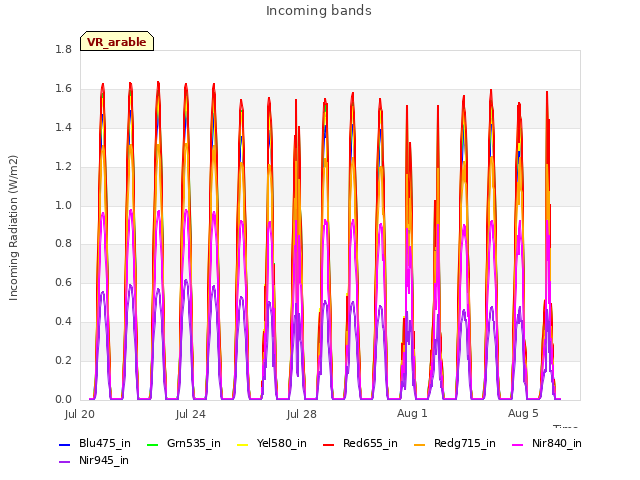Click the 'Incoming Radiation (W/m2)' axis label
Image resolution: width=640 pixels, height=480 pixels.
tap(13, 228)
